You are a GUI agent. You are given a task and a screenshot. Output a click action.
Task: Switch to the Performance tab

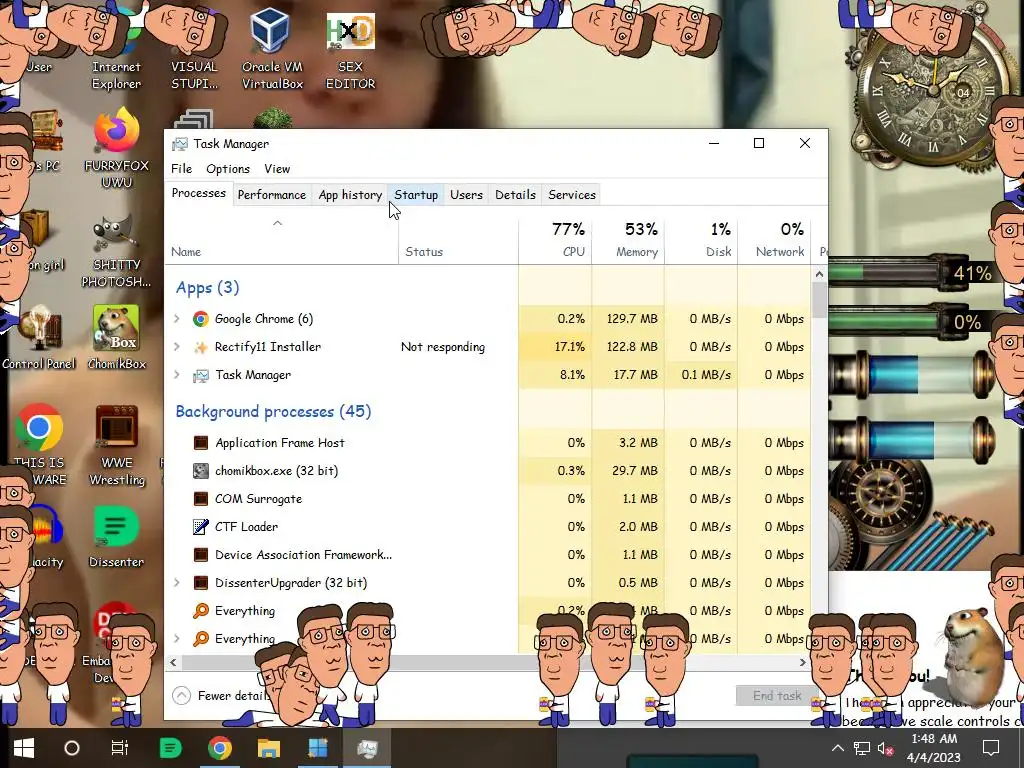pyautogui.click(x=272, y=195)
